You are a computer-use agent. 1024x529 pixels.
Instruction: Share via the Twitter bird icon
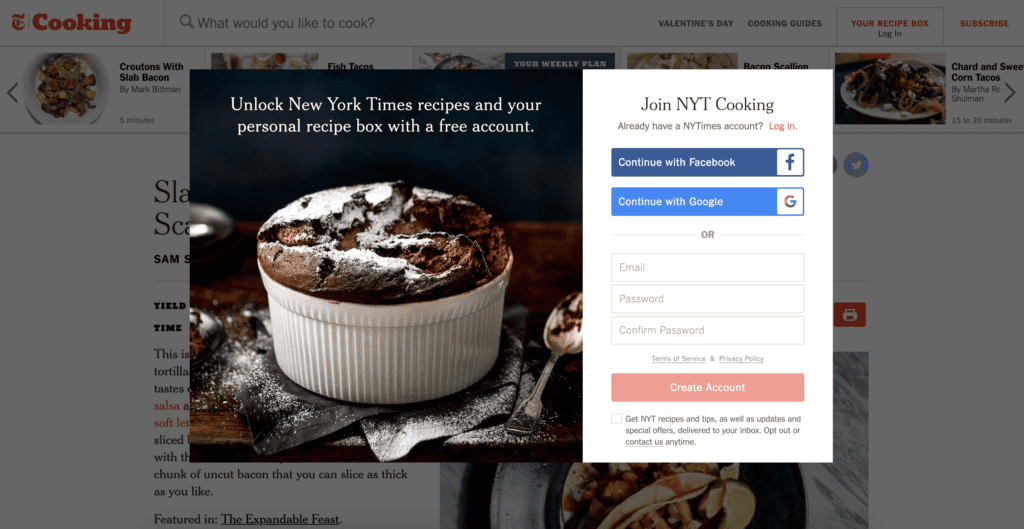(856, 165)
